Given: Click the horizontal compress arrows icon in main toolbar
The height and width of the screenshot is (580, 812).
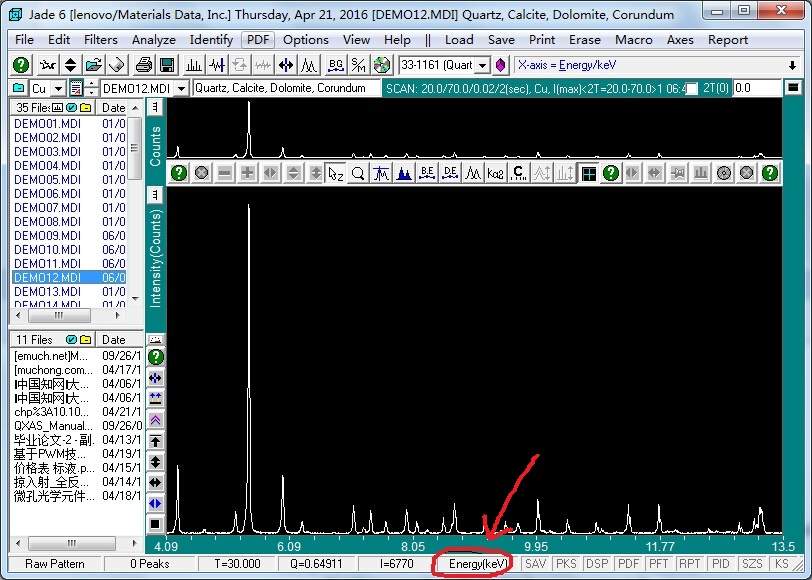Looking at the screenshot, I should tap(286, 65).
